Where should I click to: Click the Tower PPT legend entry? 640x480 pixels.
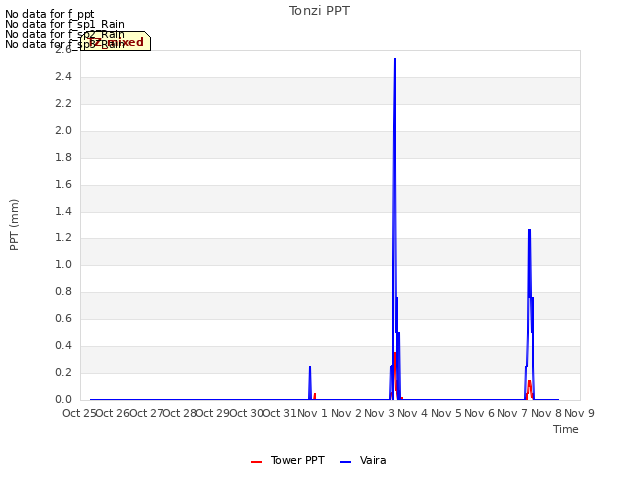(288, 460)
